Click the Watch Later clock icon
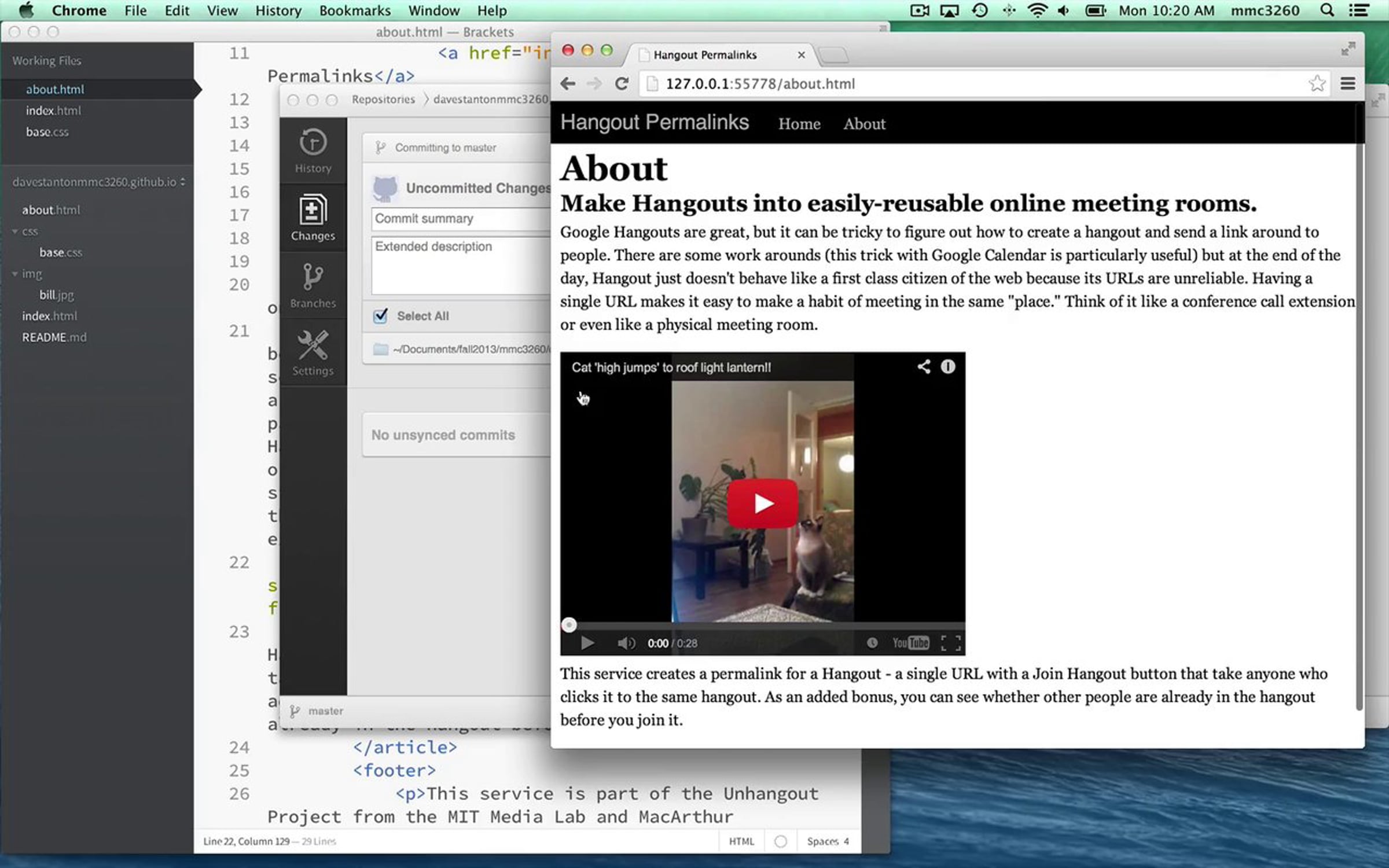 coord(872,643)
